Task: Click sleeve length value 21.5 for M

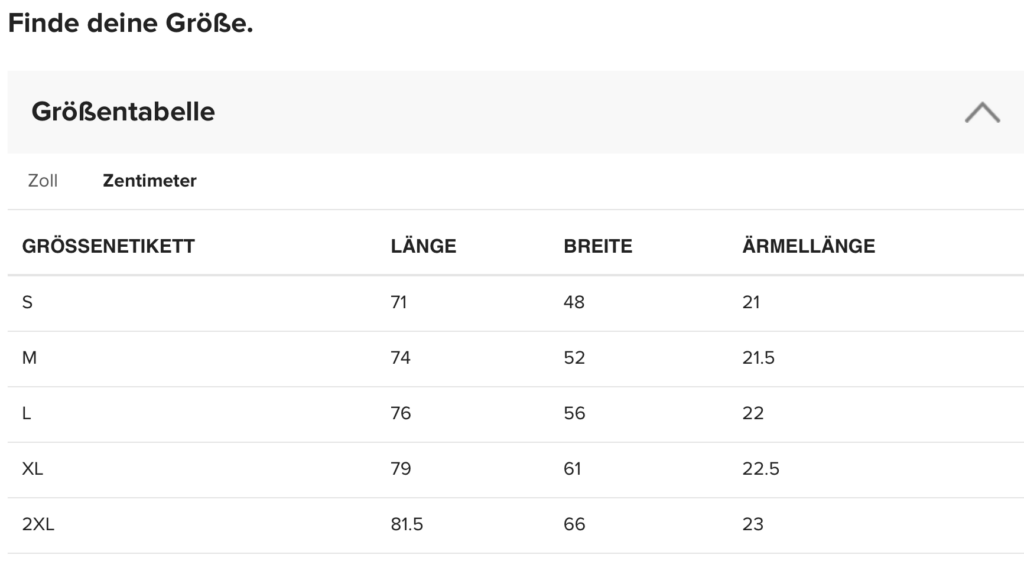Action: click(758, 358)
